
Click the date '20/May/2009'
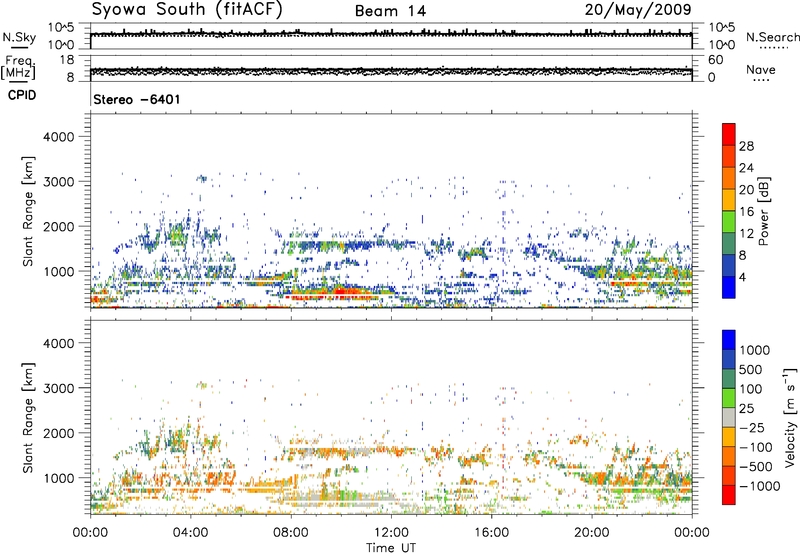coord(638,10)
